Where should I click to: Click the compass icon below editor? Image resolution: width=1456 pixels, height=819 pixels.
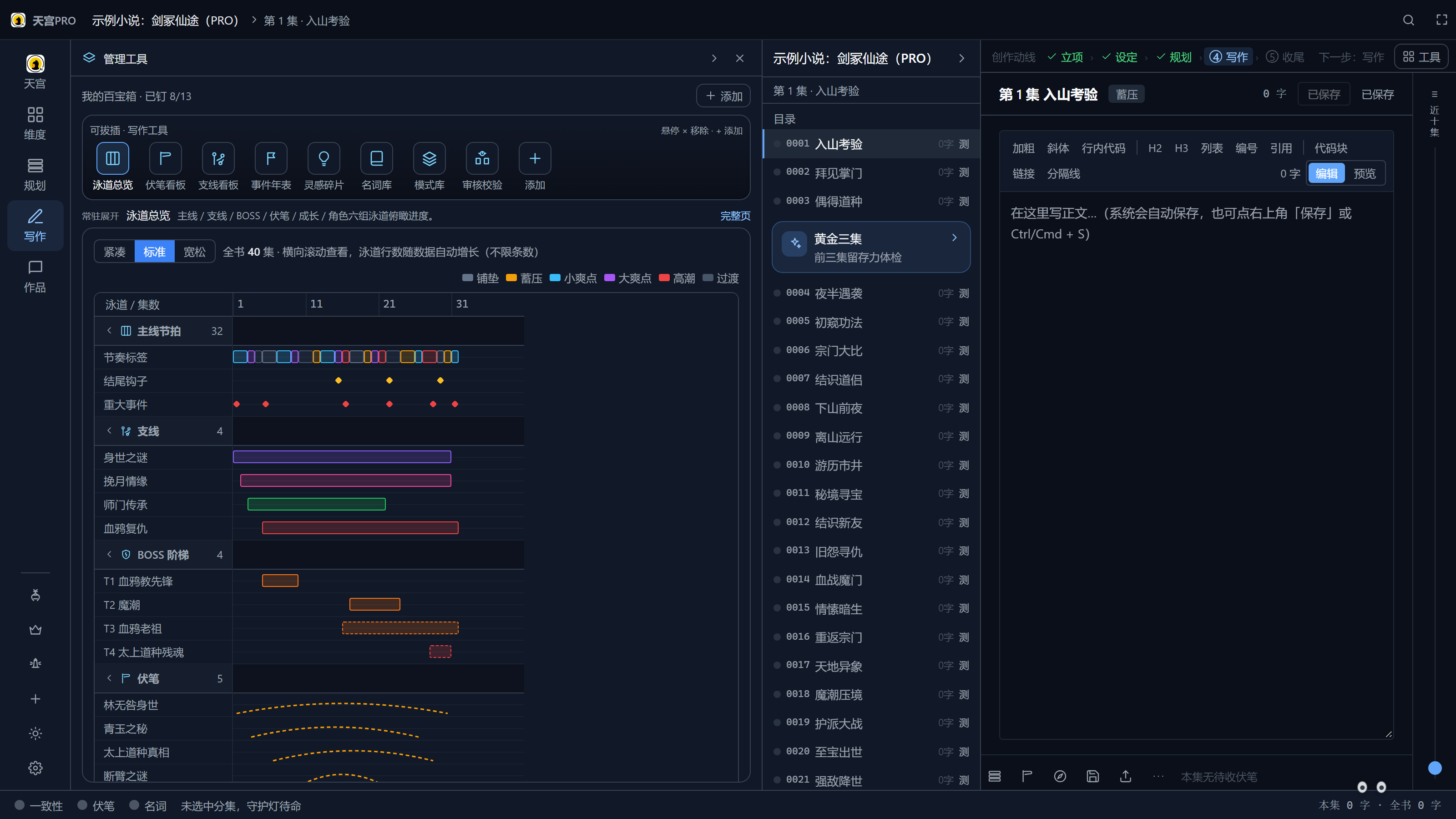coord(1060,777)
